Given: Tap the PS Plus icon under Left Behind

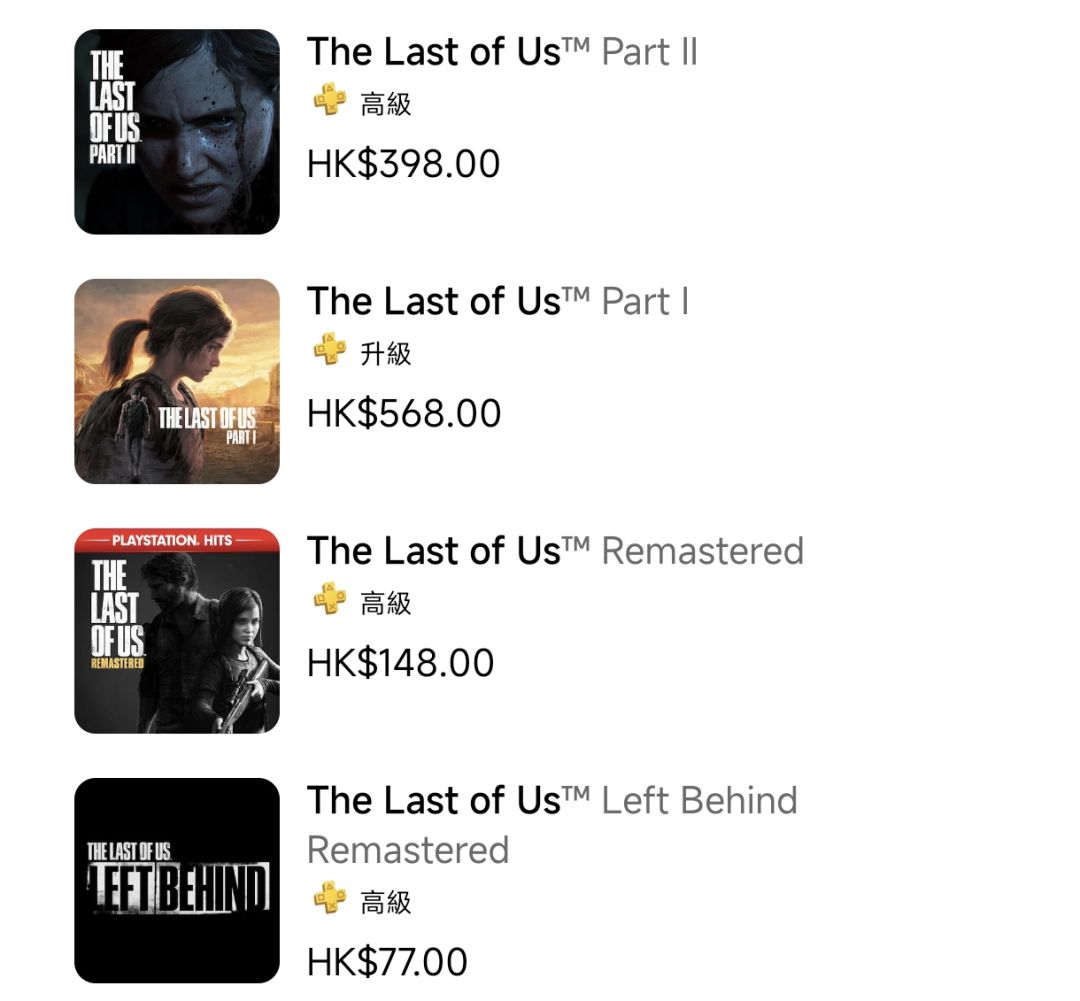Looking at the screenshot, I should tap(329, 899).
